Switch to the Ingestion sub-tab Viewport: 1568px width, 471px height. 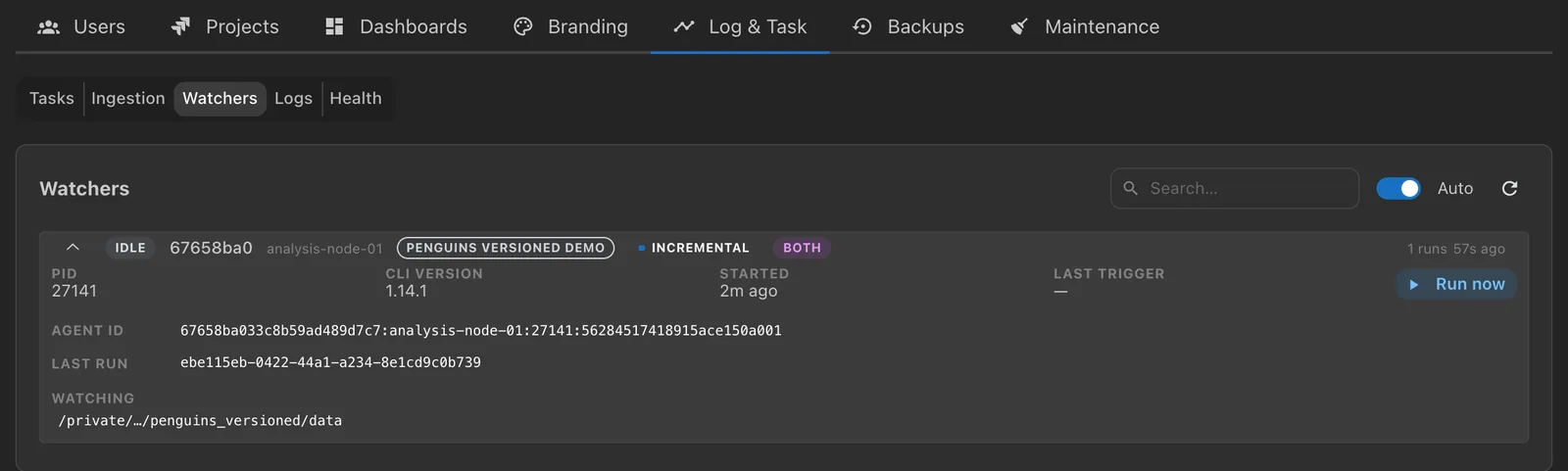pos(128,98)
